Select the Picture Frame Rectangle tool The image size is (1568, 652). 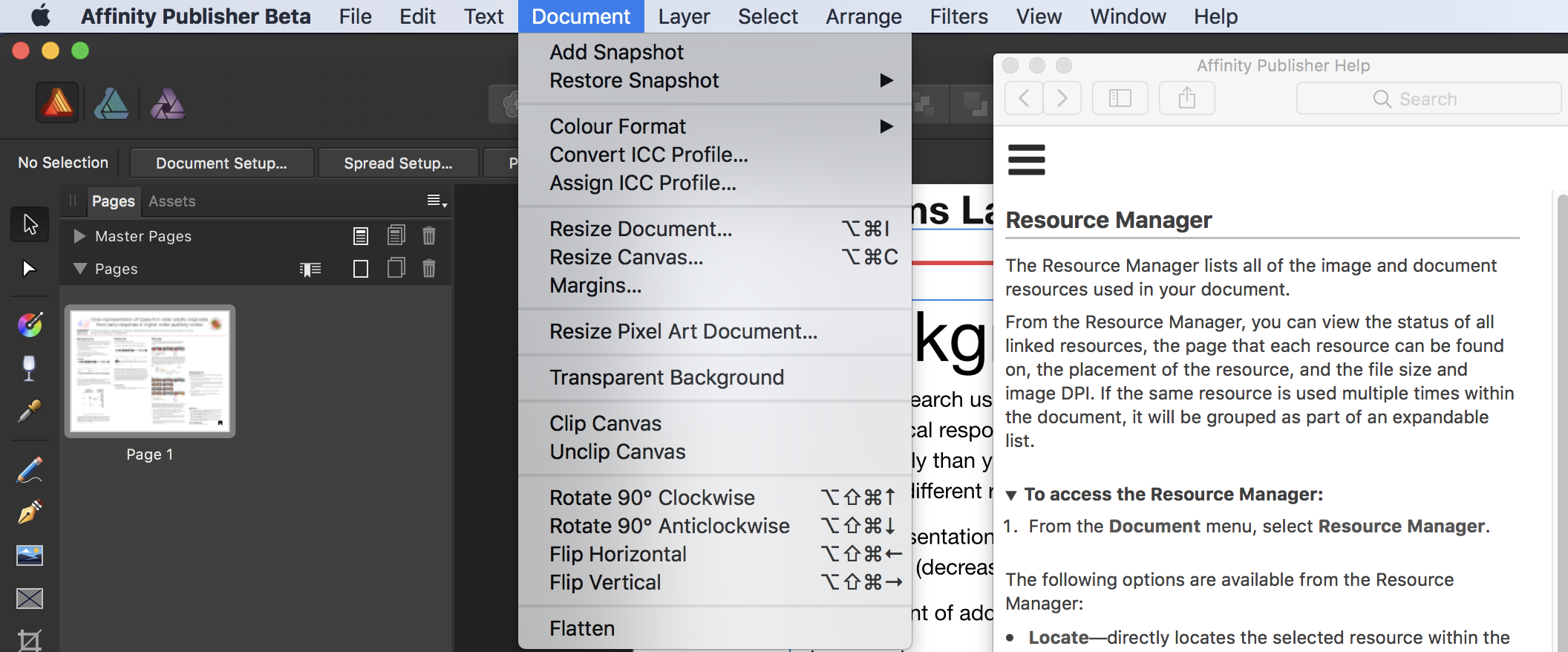30,599
